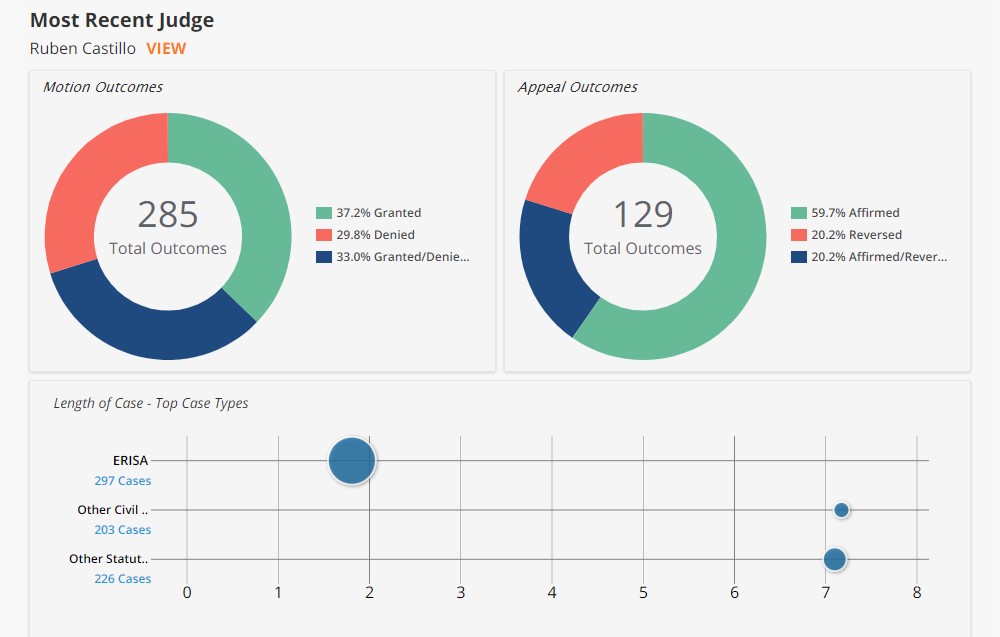Screen dimensions: 1000x637
Task: Click the small Other Civil bubble on the chart
Action: (841, 510)
